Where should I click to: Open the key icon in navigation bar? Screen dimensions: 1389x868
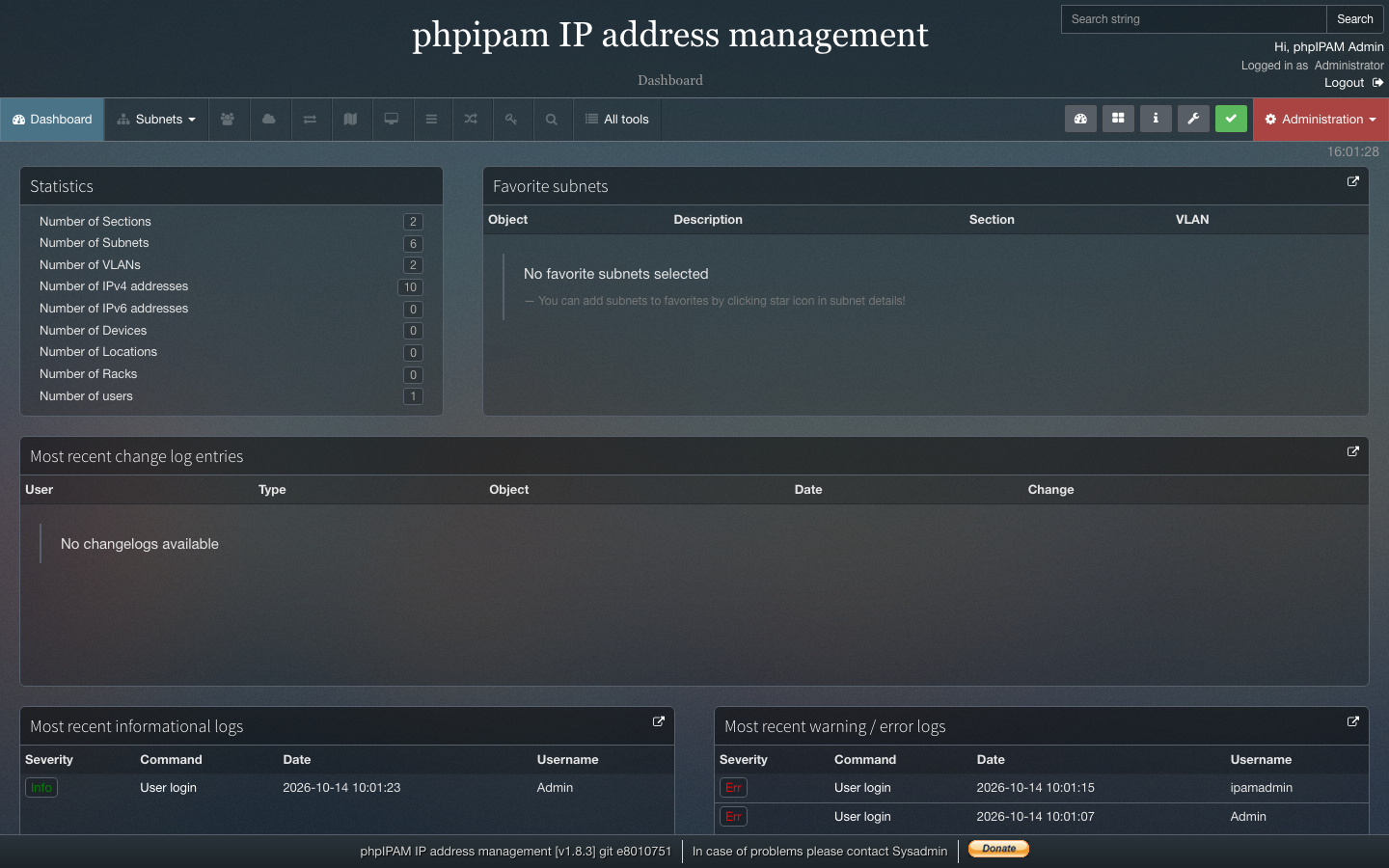511,120
